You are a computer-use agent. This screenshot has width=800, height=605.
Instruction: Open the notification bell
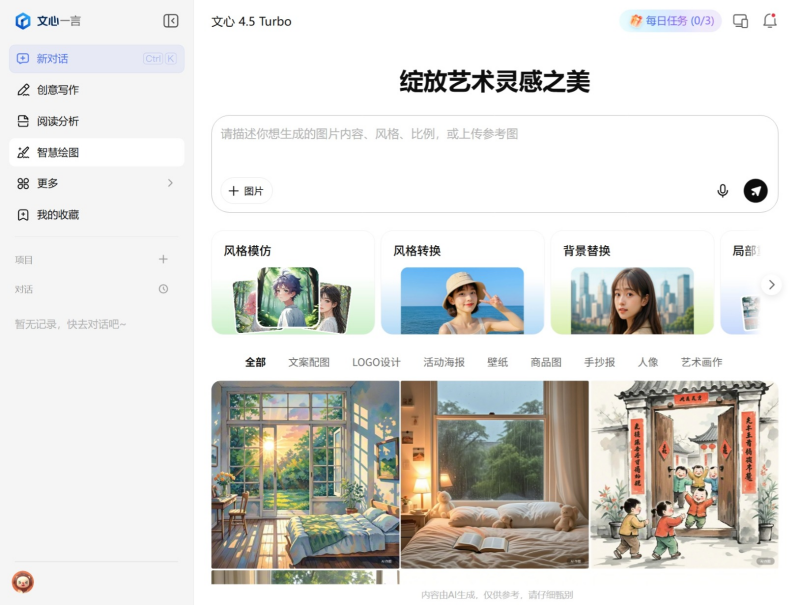pyautogui.click(x=769, y=21)
